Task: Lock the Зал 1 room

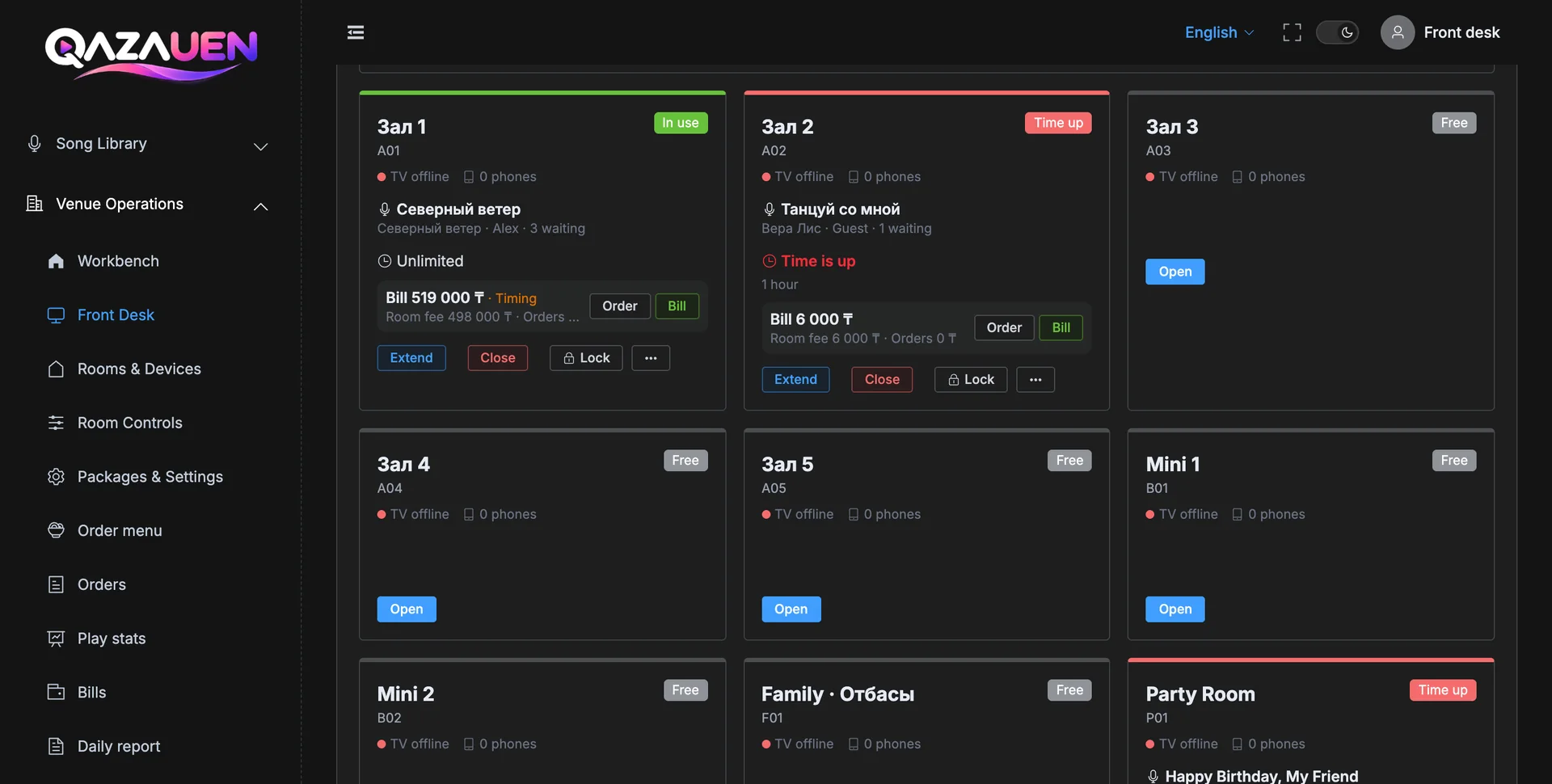Action: (x=586, y=358)
